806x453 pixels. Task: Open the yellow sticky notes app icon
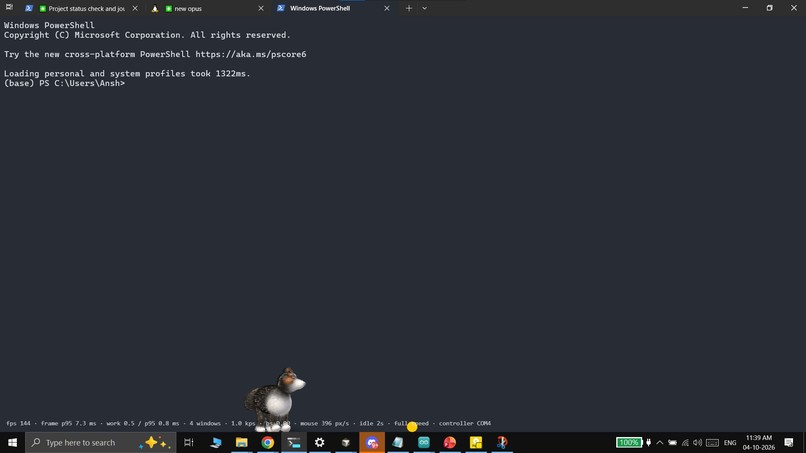476,442
